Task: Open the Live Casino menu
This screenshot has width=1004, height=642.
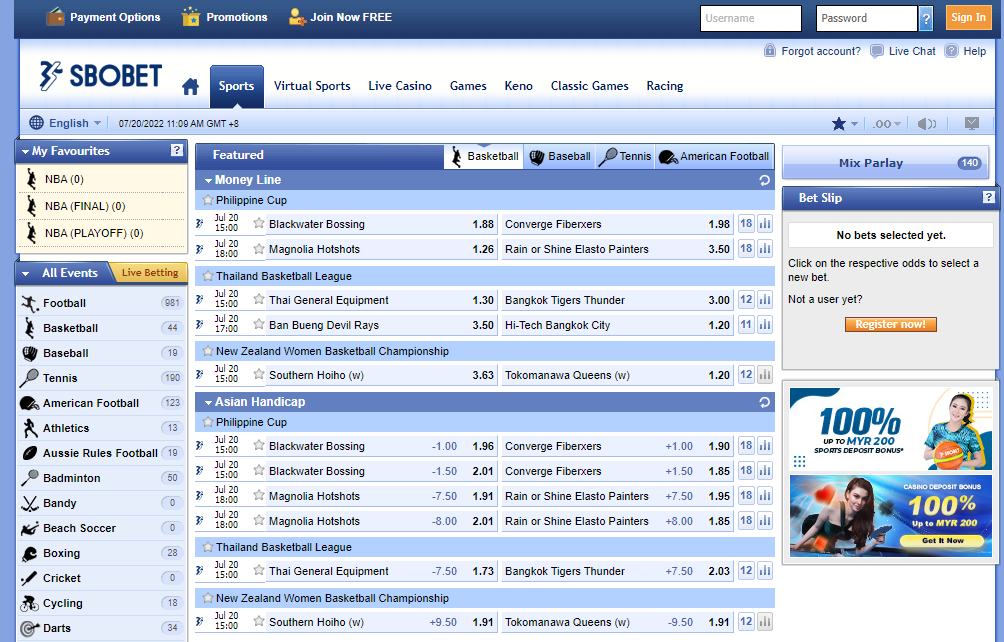Action: coord(400,86)
